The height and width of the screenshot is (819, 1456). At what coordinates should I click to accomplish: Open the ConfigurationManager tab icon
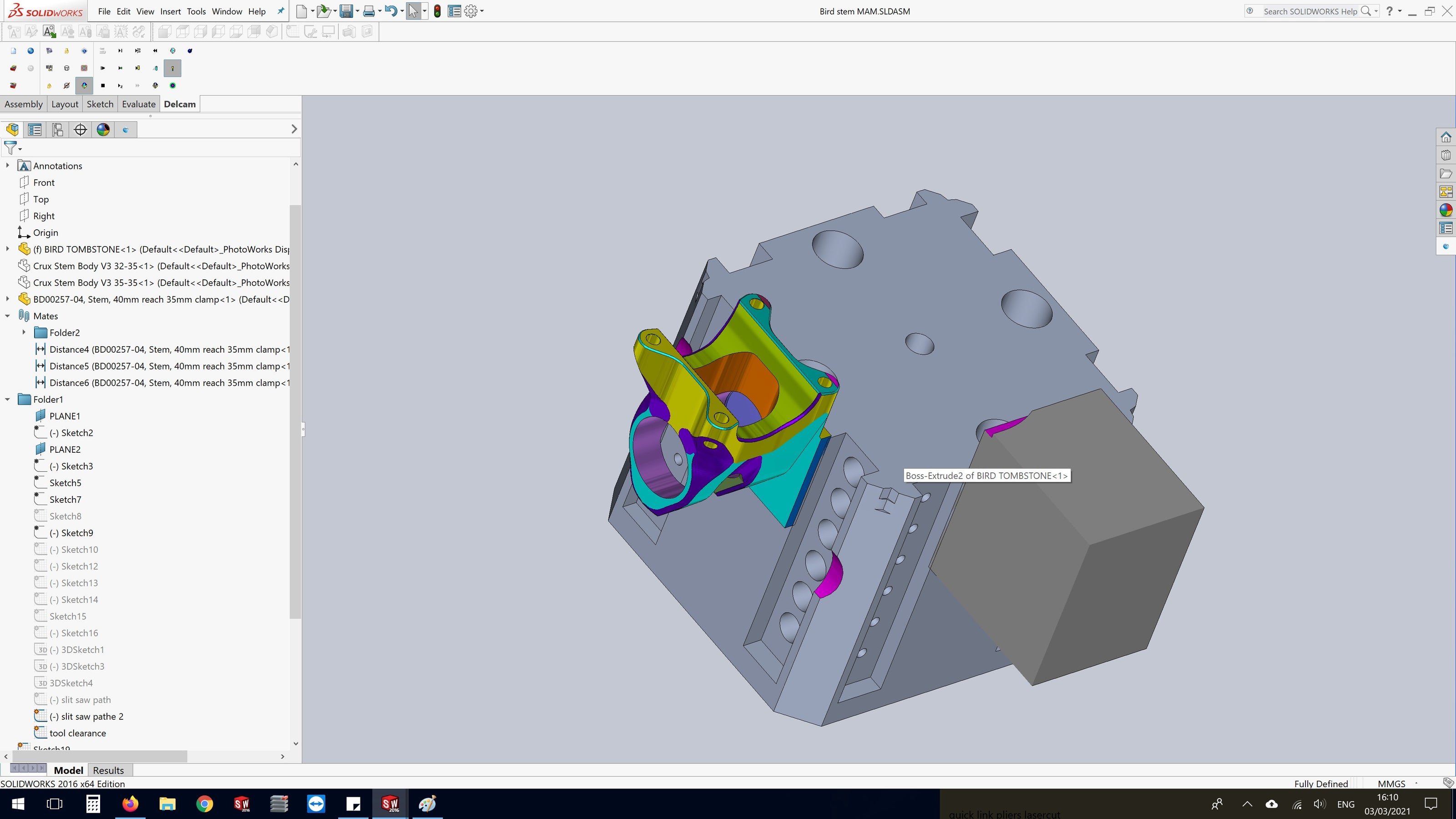pyautogui.click(x=57, y=129)
